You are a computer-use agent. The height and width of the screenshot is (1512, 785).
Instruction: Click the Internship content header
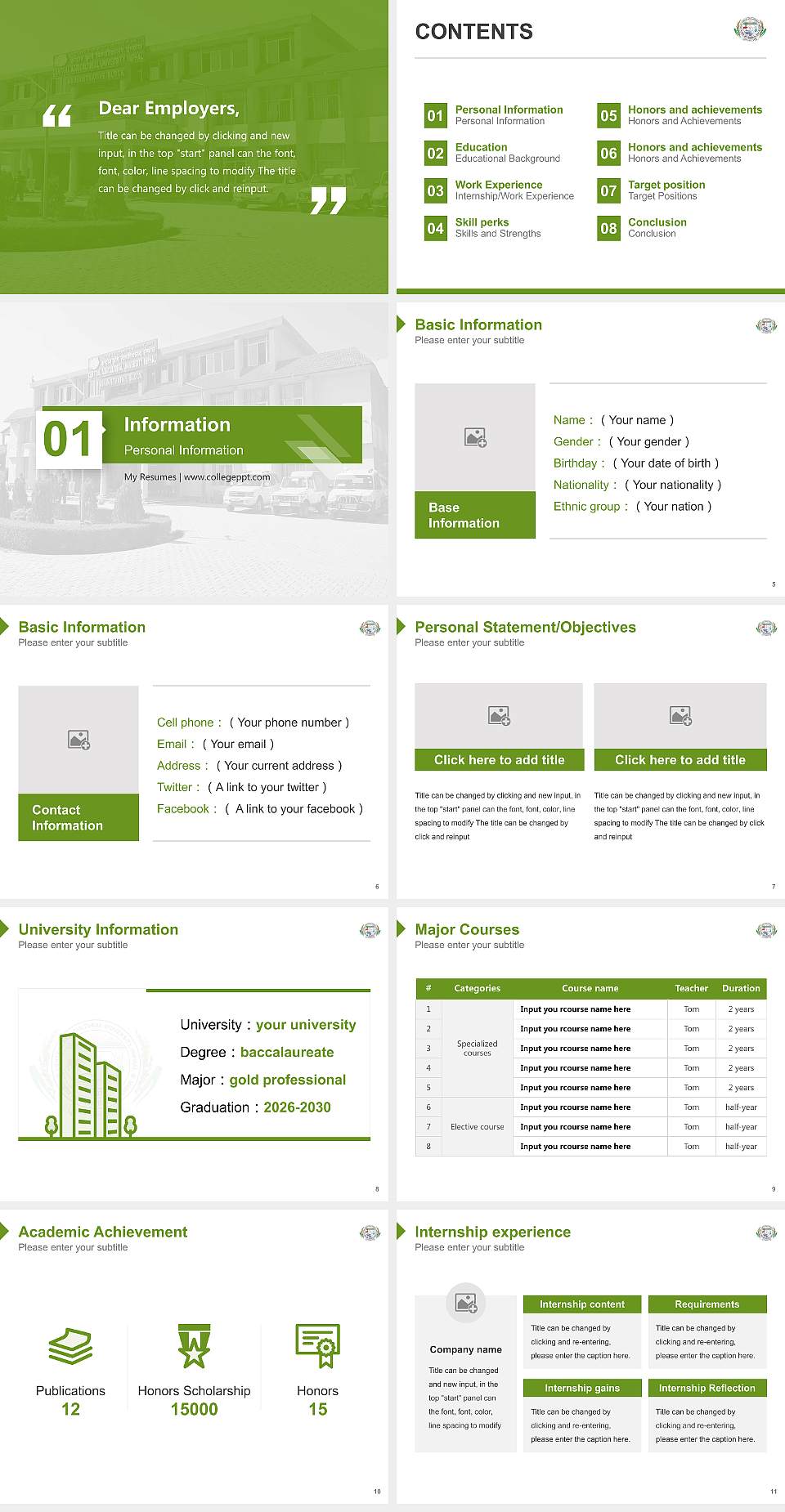(x=582, y=1304)
